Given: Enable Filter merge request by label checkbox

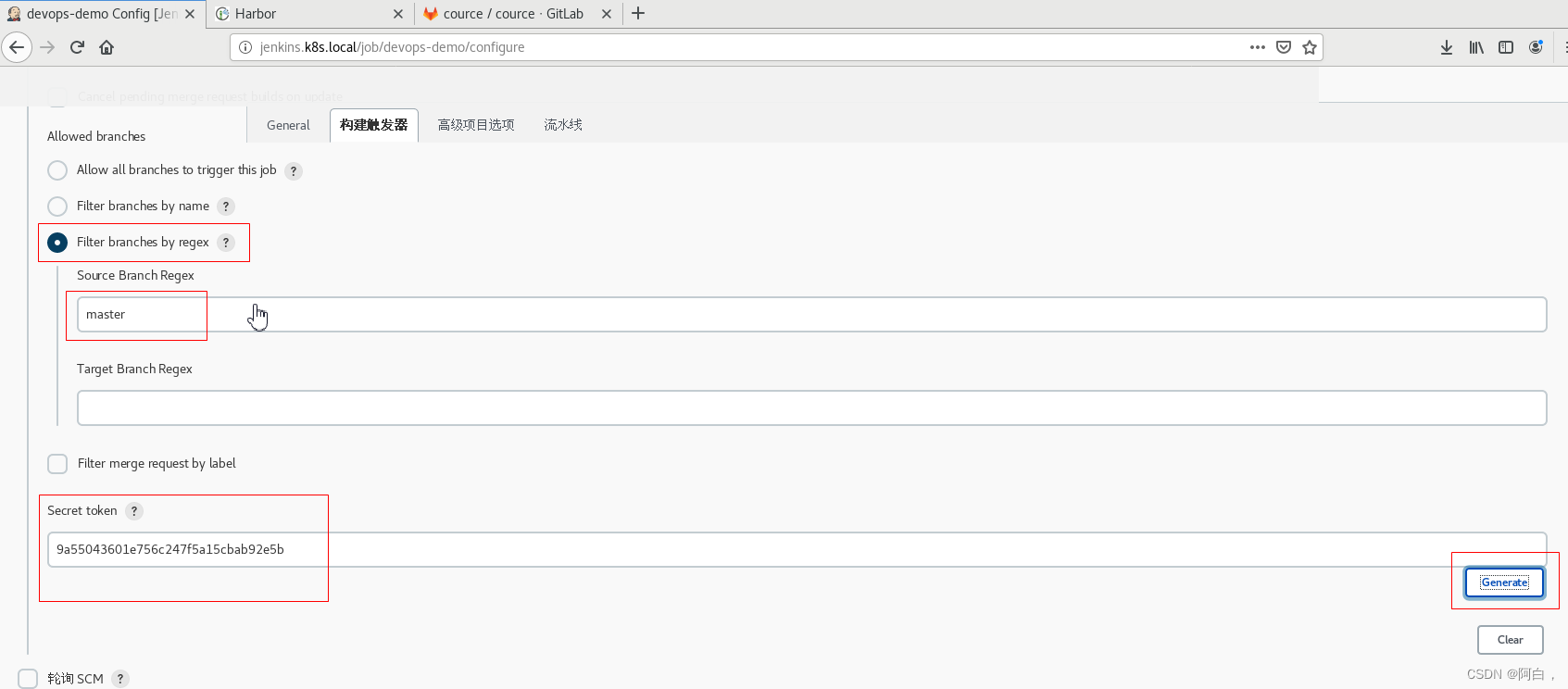Looking at the screenshot, I should (x=57, y=464).
